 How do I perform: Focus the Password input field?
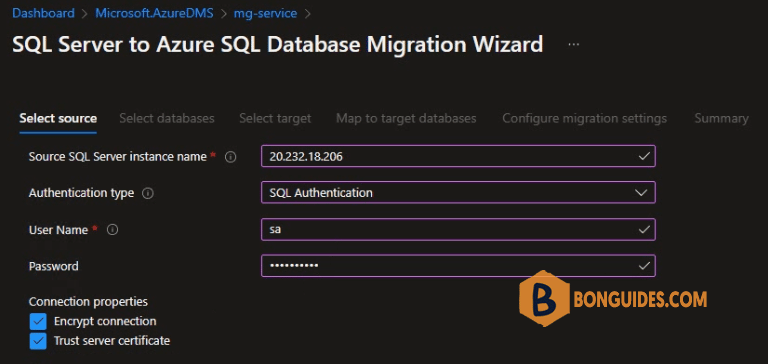point(458,266)
